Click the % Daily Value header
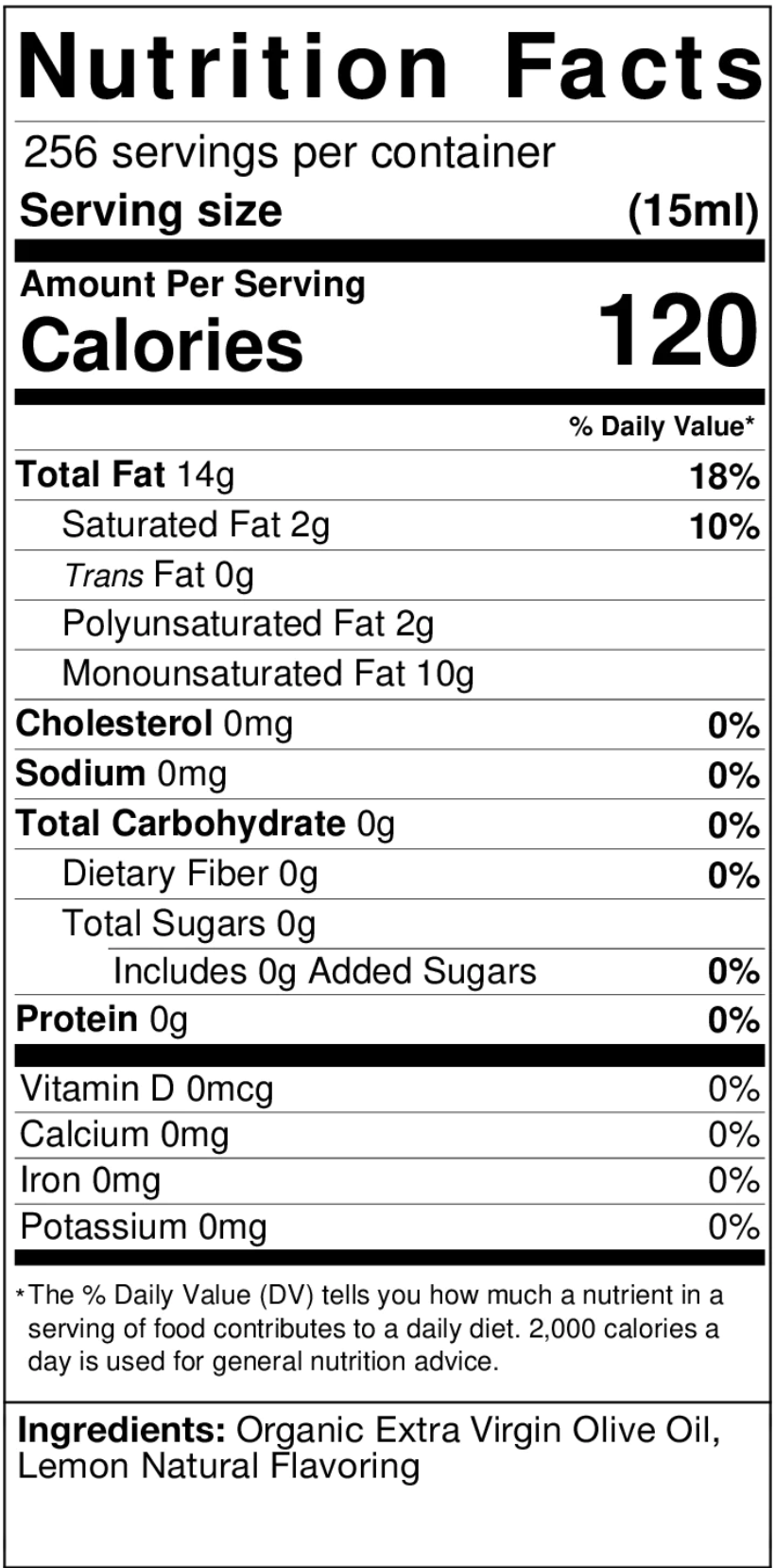Image resolution: width=775 pixels, height=1568 pixels. 662,427
